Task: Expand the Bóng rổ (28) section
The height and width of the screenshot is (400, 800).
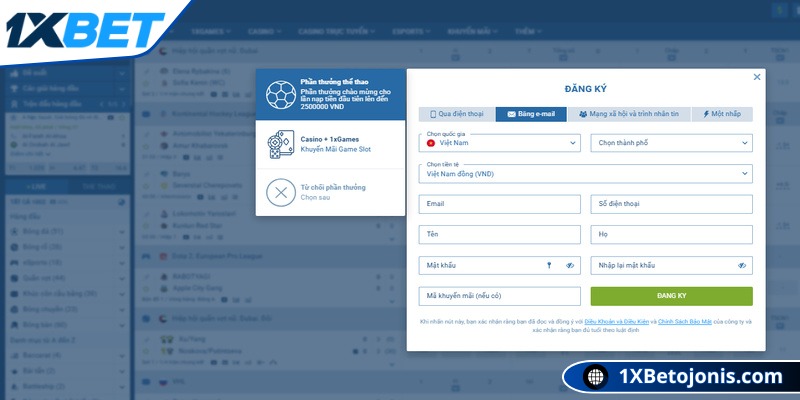Action: 121,247
